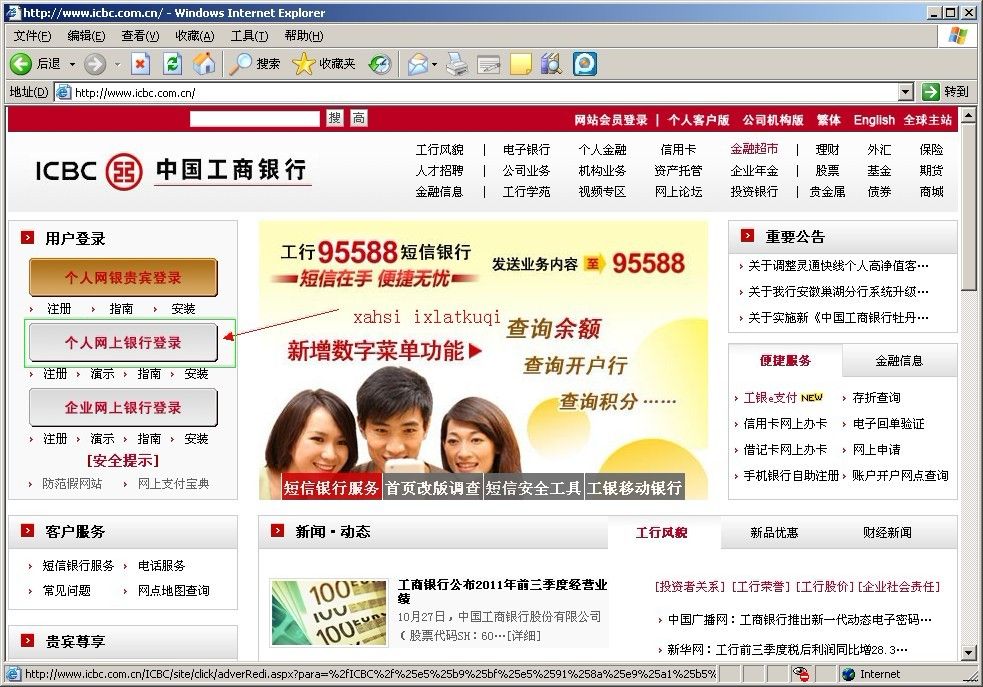Click the Mail envelope toolbar icon
Viewport: 983px width, 687px height.
point(417,64)
